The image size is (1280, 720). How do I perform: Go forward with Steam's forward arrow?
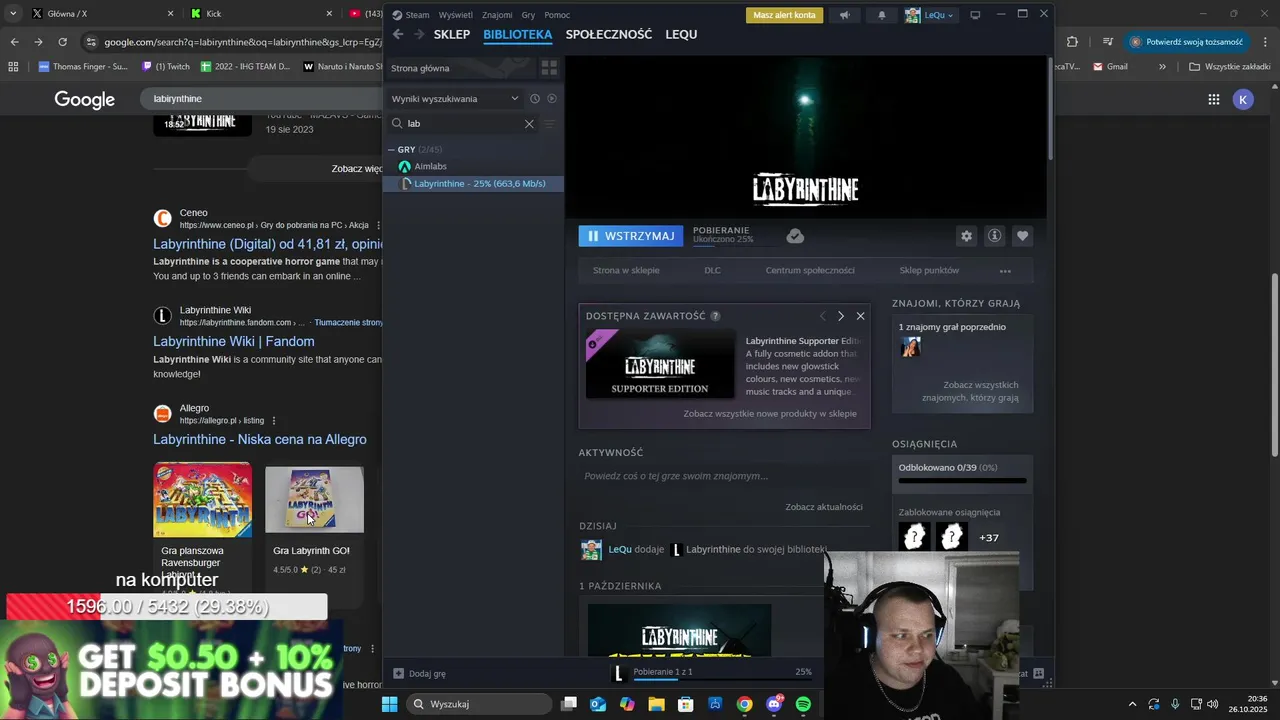[419, 34]
